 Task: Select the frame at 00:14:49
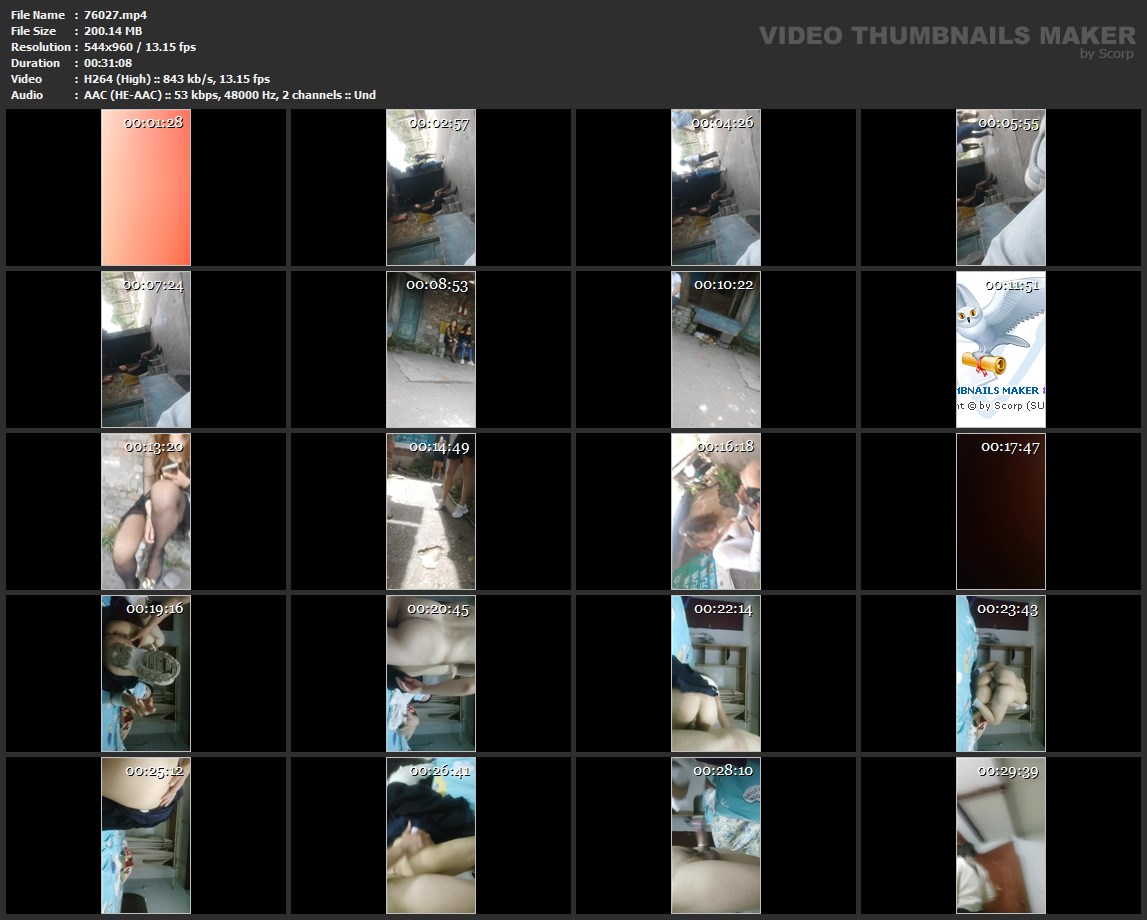point(431,511)
